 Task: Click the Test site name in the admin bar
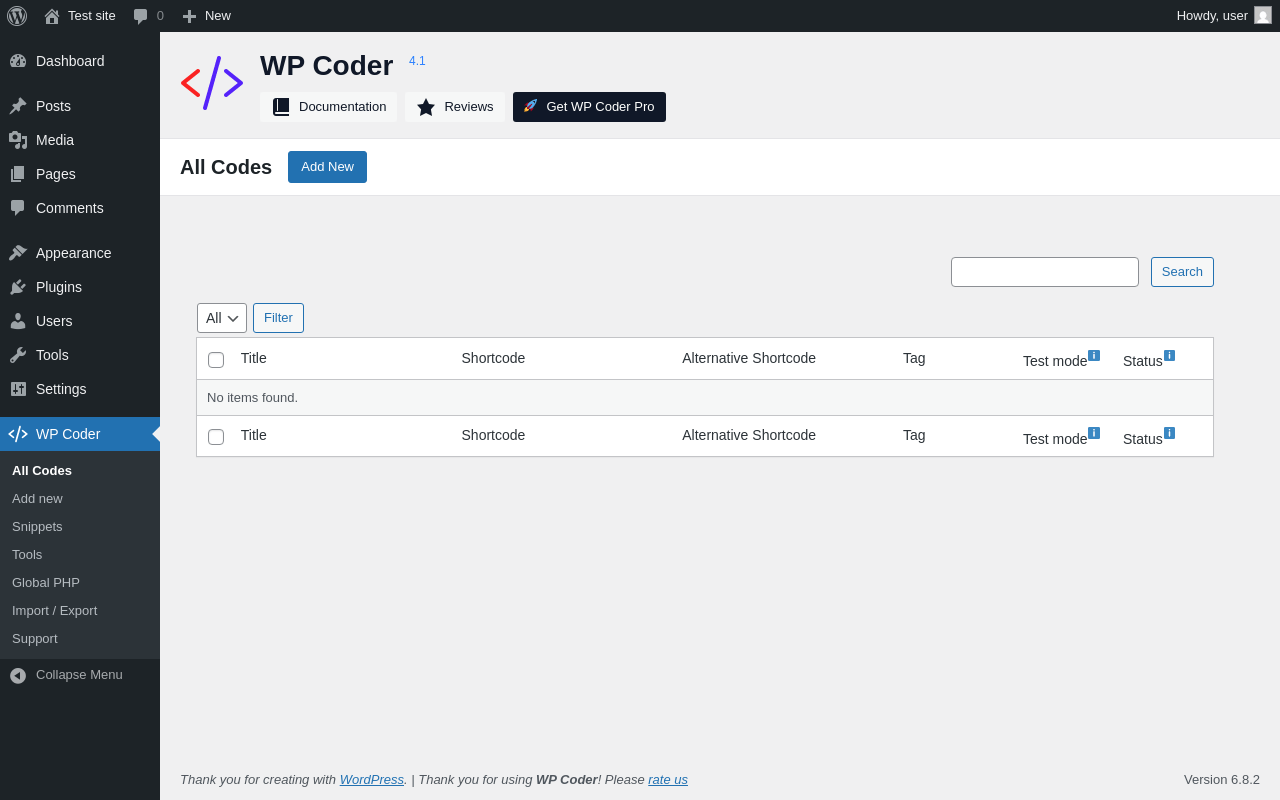pos(92,16)
